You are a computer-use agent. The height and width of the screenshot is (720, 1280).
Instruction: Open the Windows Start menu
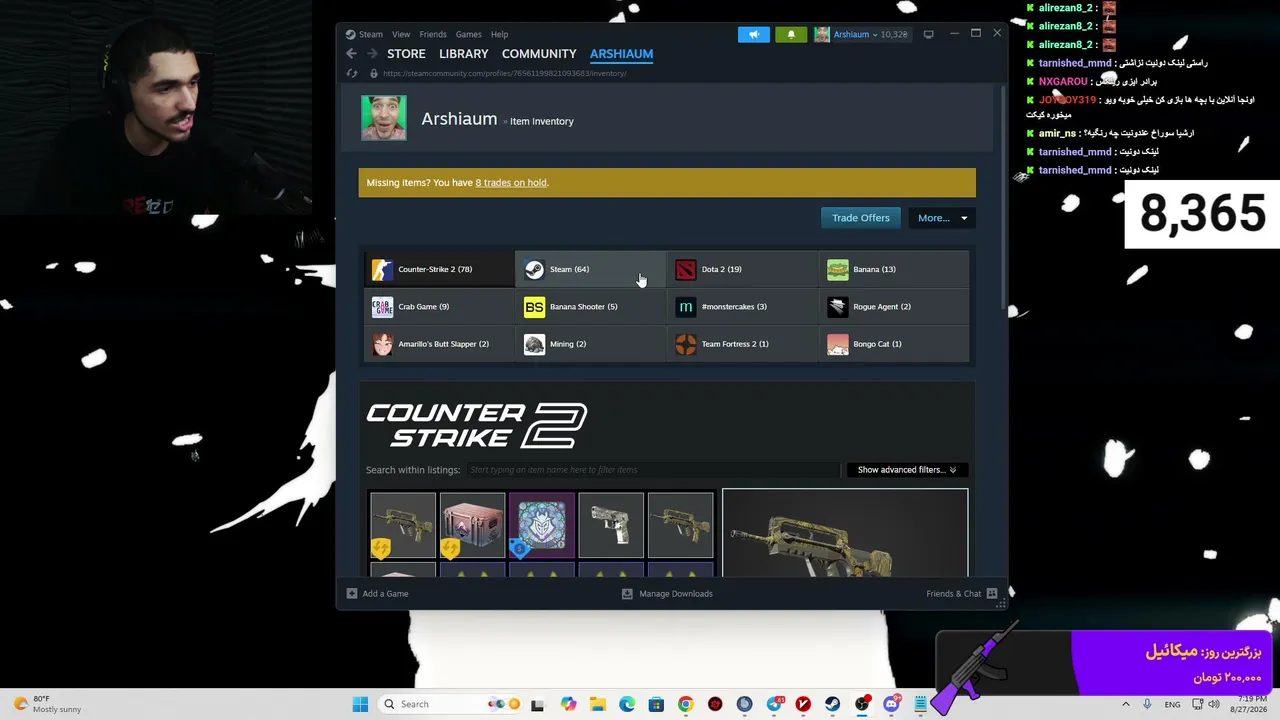[x=360, y=704]
